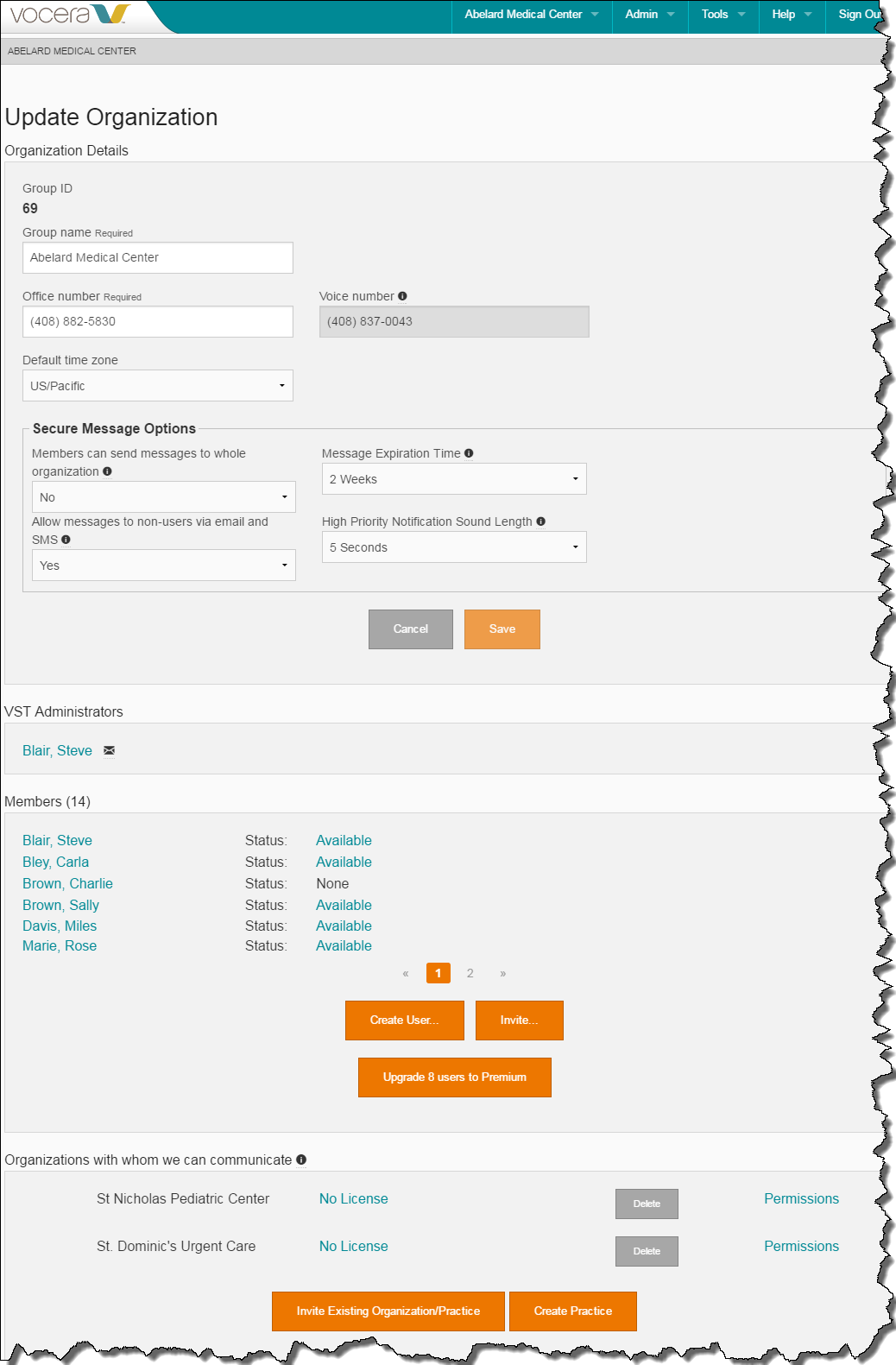The width and height of the screenshot is (896, 1365).
Task: Open VST administrator Blair, Steve link
Action: pos(57,751)
